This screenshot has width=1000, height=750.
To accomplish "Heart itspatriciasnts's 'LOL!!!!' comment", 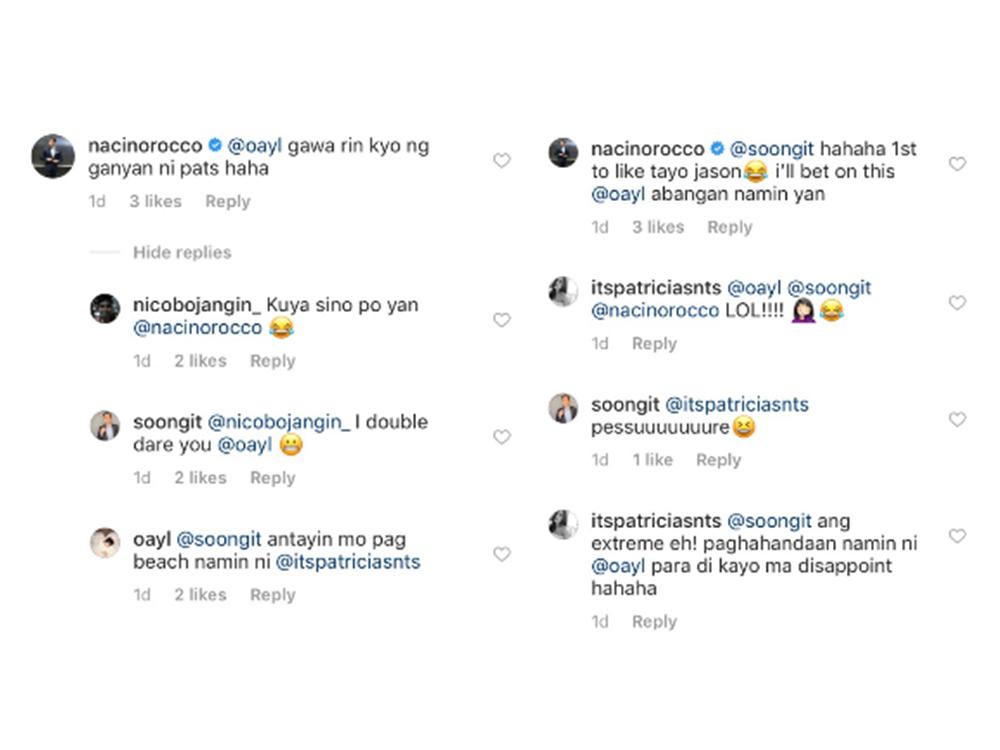I will pyautogui.click(x=957, y=303).
